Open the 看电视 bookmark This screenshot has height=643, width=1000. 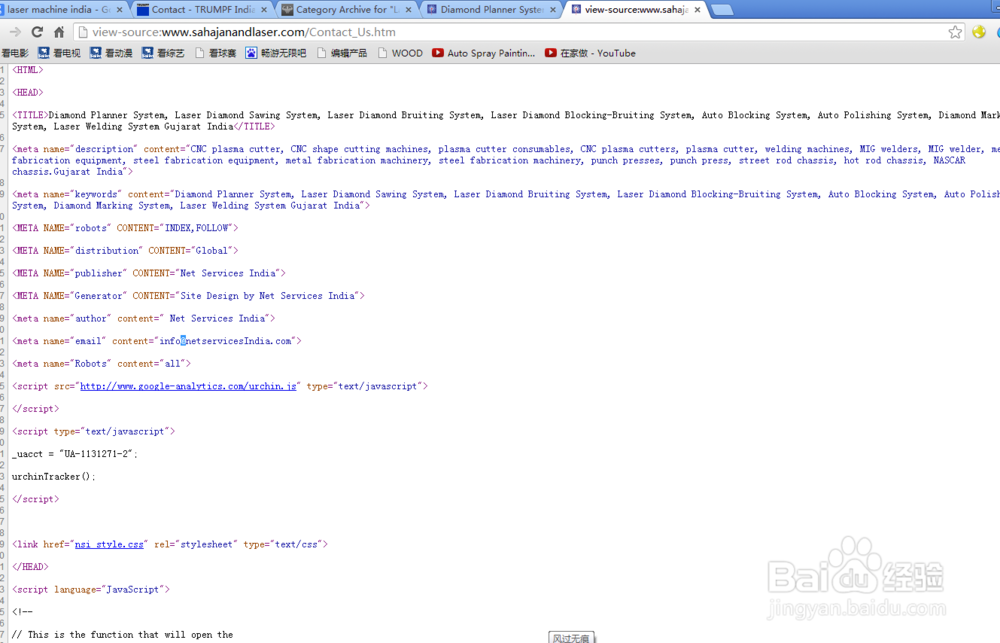tap(59, 53)
